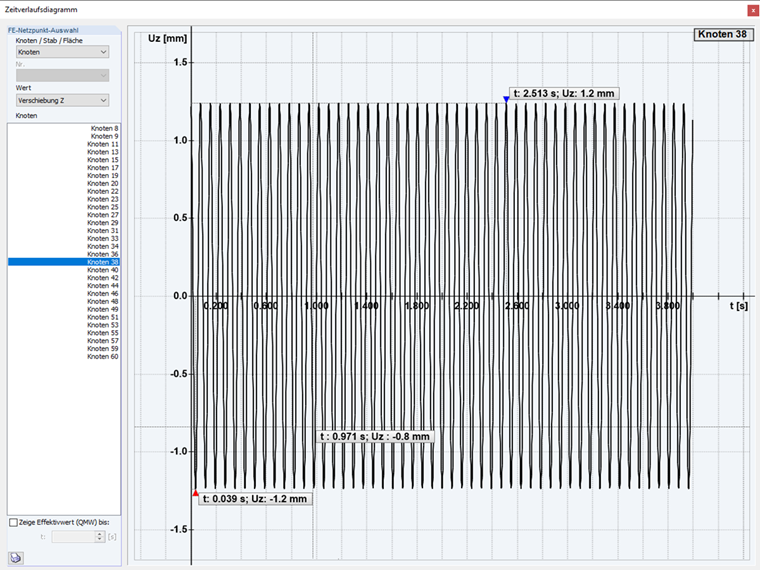The image size is (760, 570).
Task: Select Knoten 57 in the list
Action: tap(63, 341)
